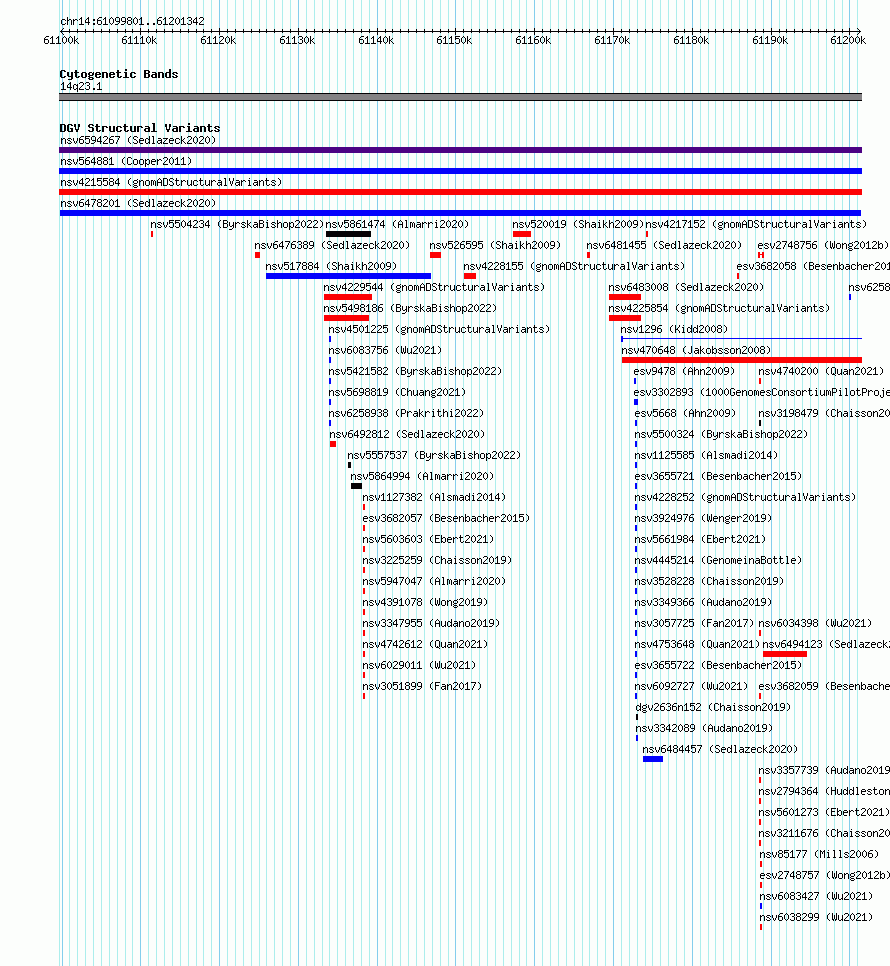Select nsv1296 (Kidd2008) label
Viewport: 890px width, 966px height.
click(x=674, y=329)
